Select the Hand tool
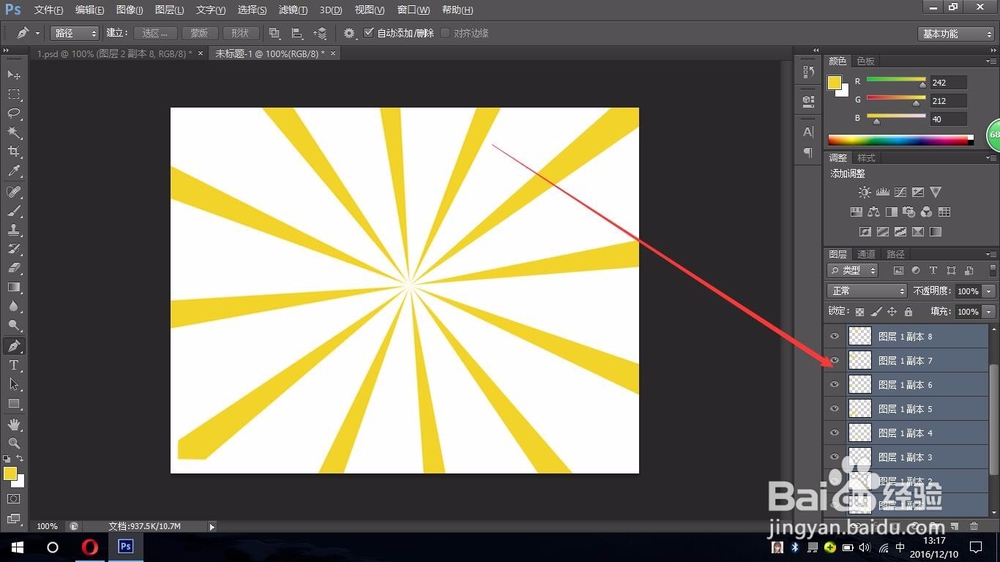 [x=13, y=424]
